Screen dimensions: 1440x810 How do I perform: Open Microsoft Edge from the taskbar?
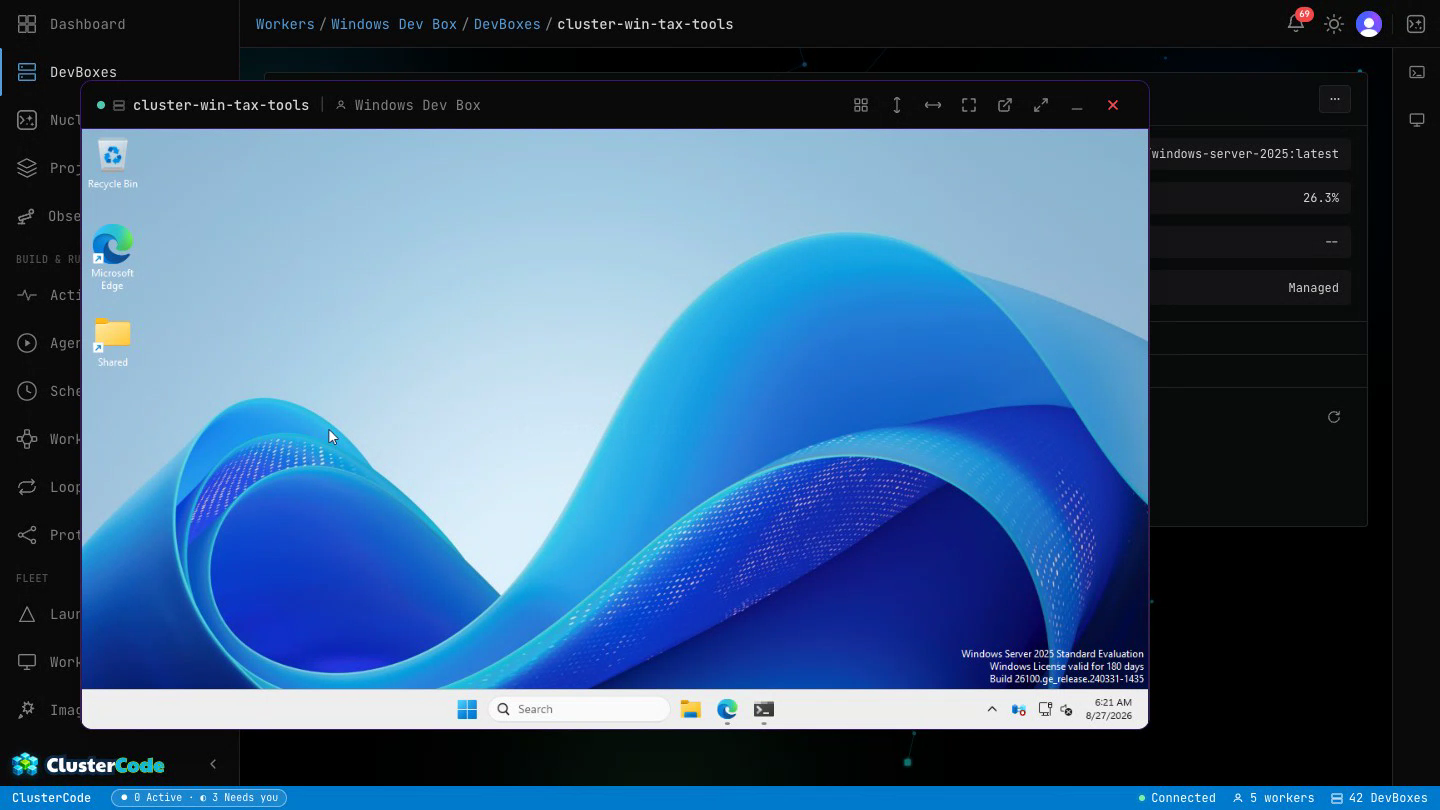727,709
